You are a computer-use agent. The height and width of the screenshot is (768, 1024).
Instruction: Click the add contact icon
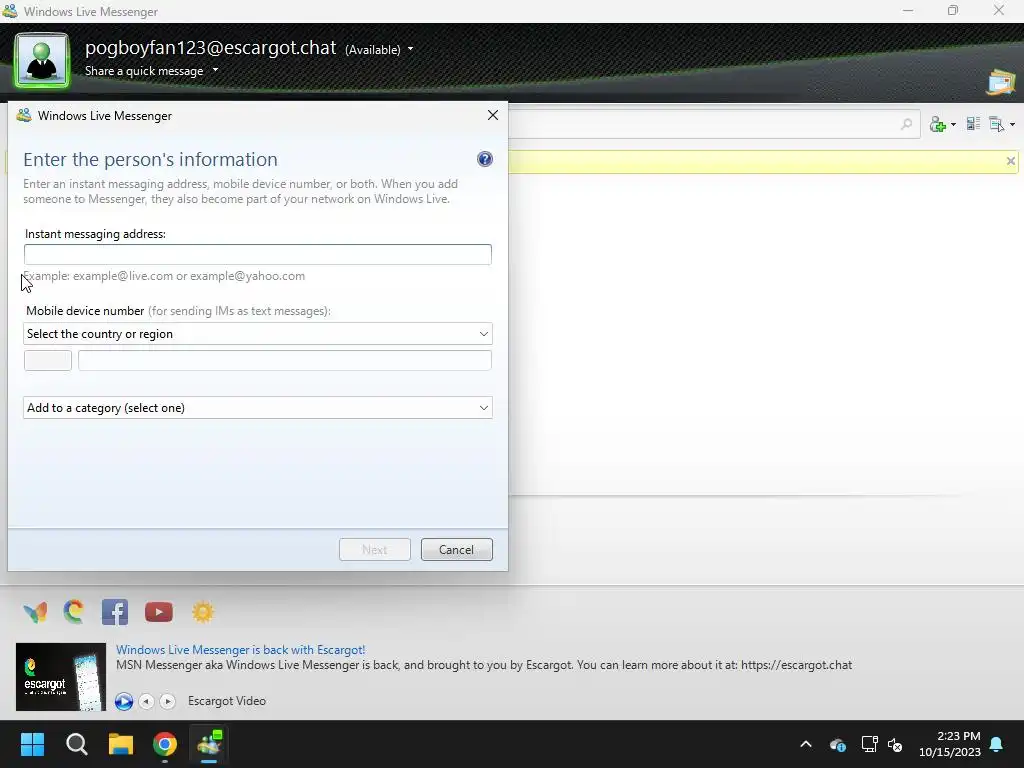(938, 124)
